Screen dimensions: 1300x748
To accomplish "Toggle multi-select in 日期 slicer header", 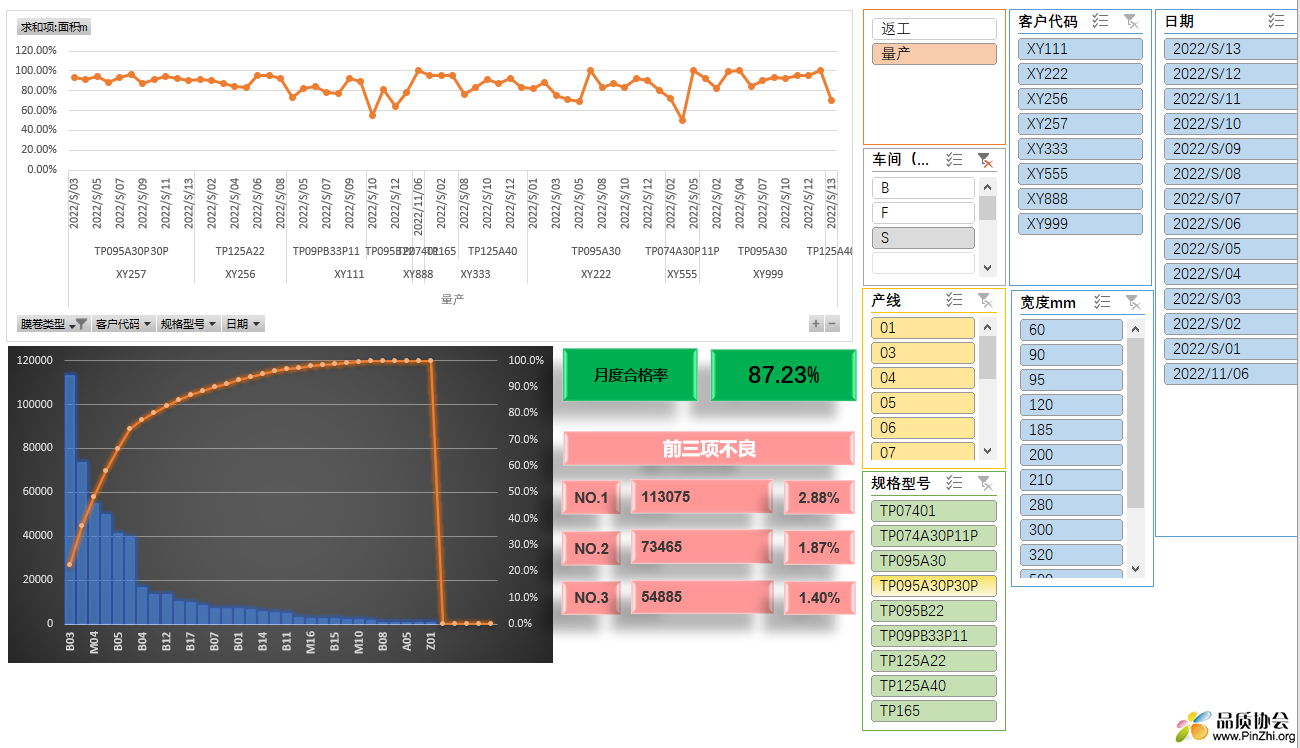I will point(1276,21).
